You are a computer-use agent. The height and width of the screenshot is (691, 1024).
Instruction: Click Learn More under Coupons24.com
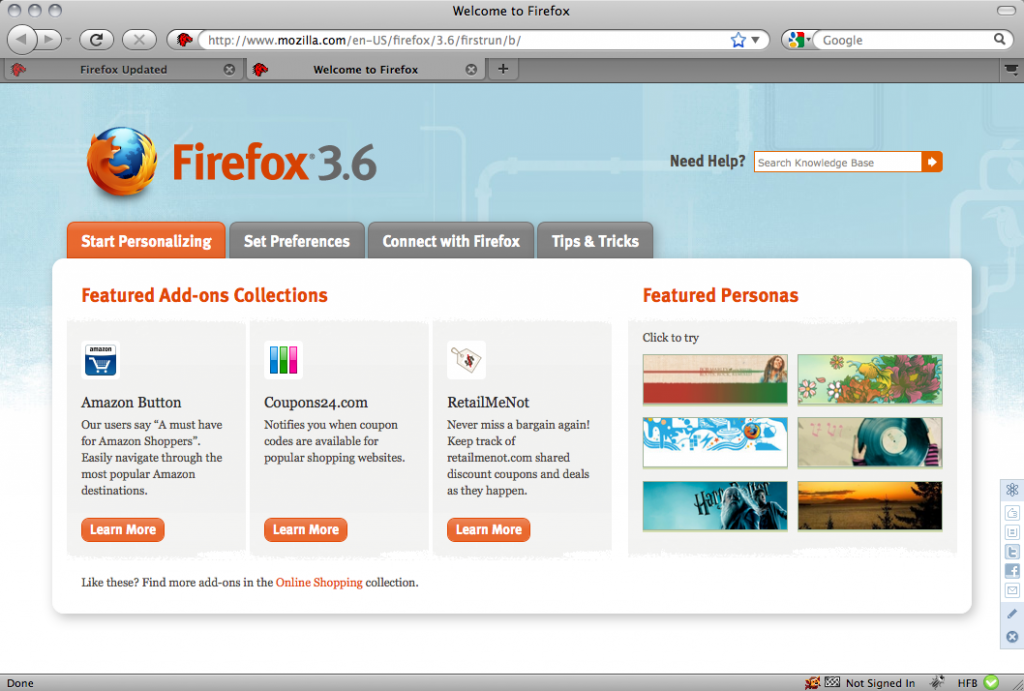click(306, 530)
